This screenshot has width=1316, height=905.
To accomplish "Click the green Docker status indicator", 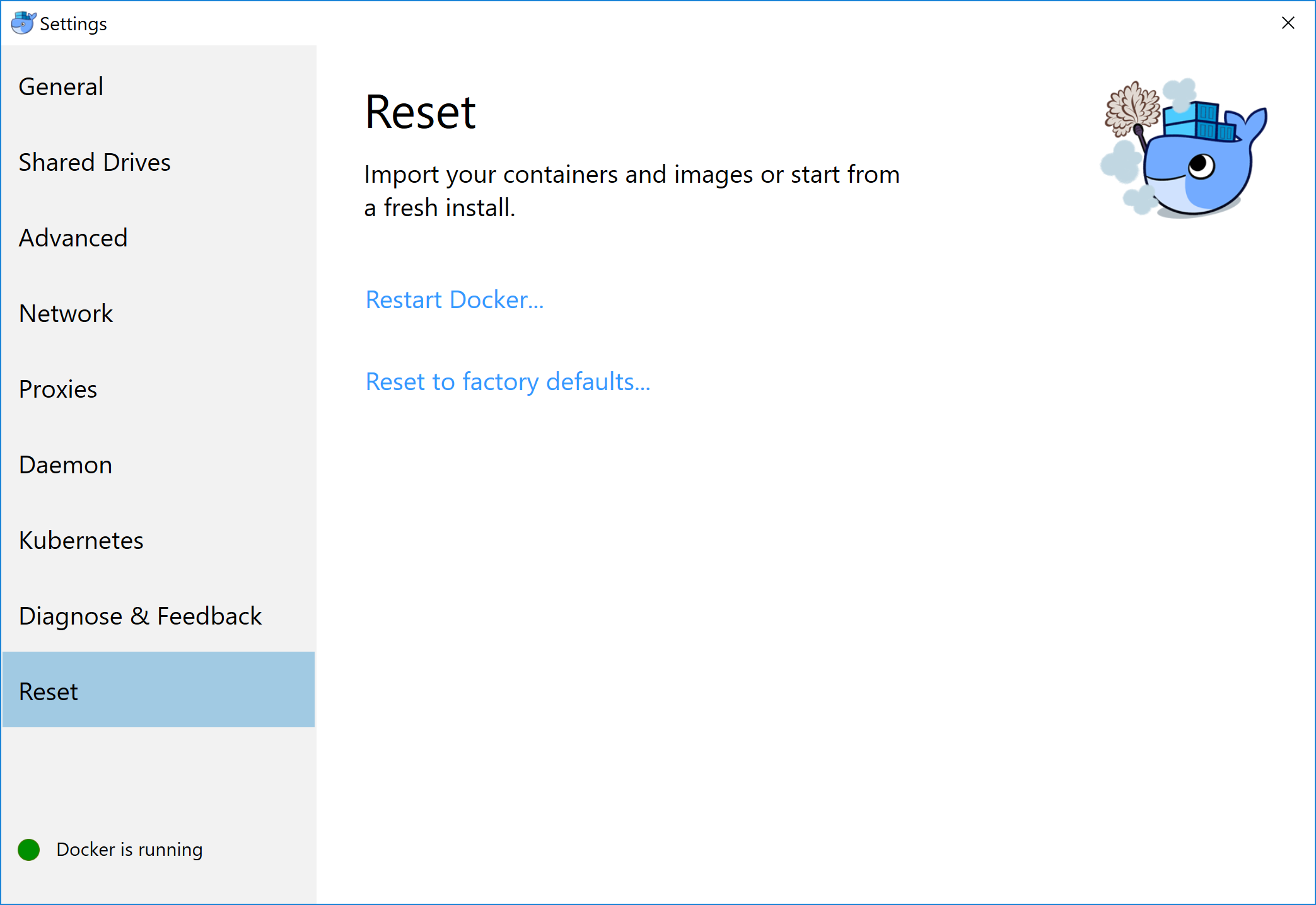I will pos(28,850).
